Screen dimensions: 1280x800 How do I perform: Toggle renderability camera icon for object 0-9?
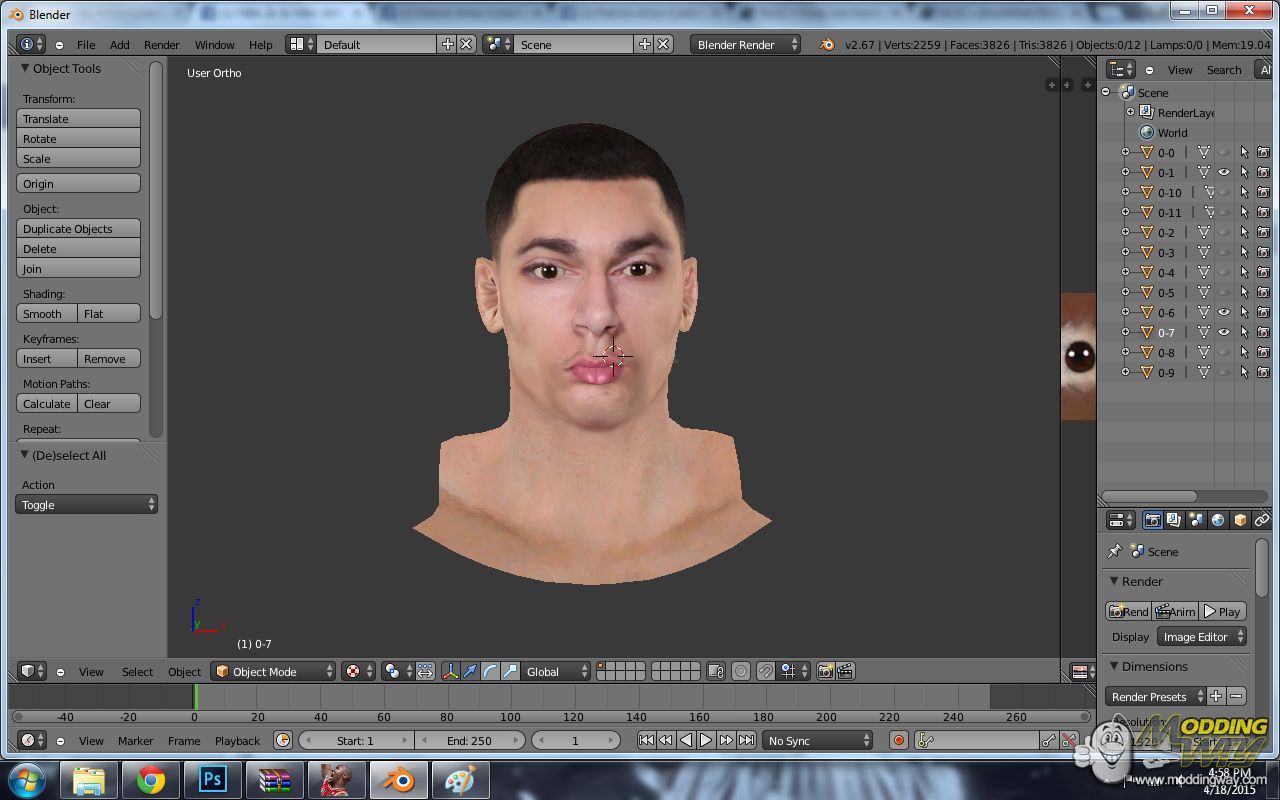click(1263, 372)
